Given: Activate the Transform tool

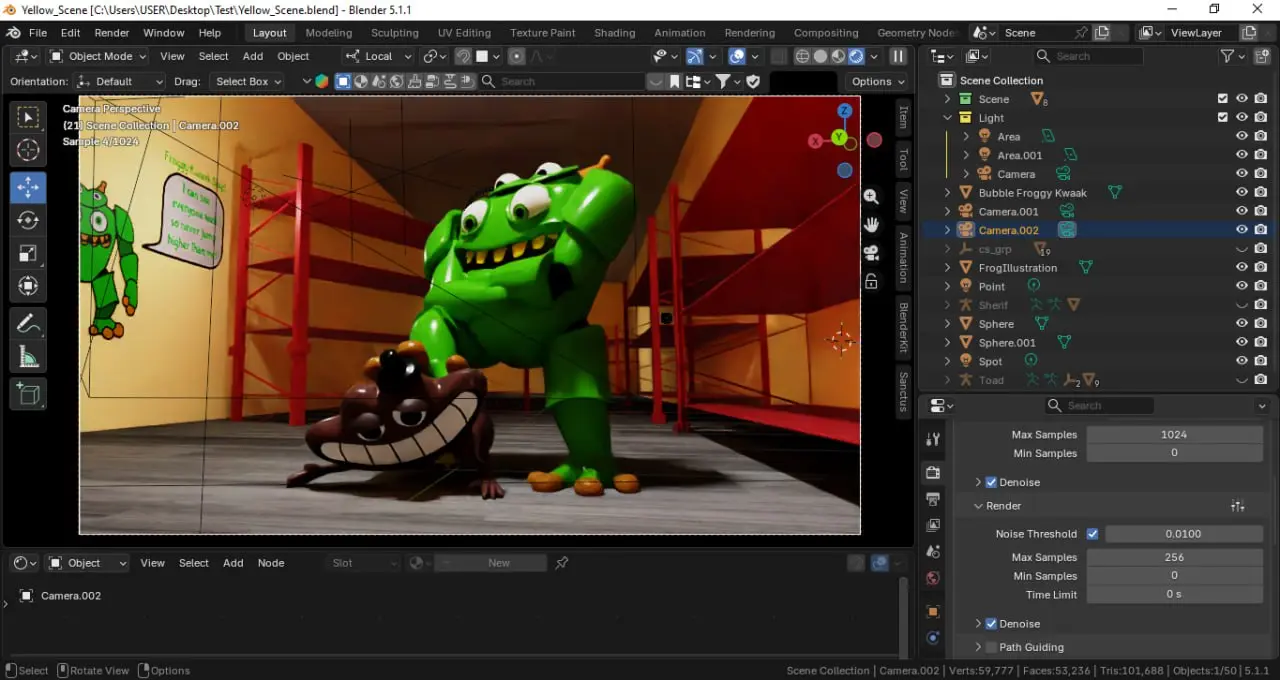Looking at the screenshot, I should (x=28, y=287).
